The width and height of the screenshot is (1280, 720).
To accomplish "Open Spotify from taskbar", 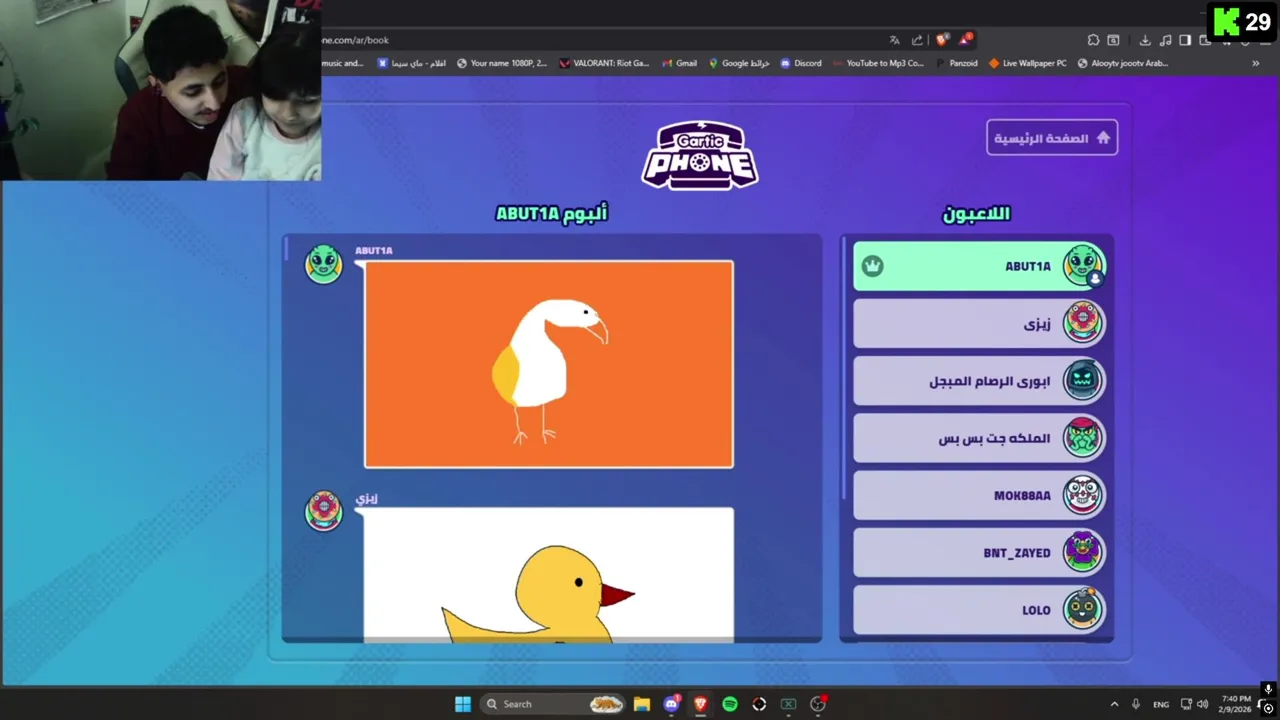I will [x=730, y=704].
